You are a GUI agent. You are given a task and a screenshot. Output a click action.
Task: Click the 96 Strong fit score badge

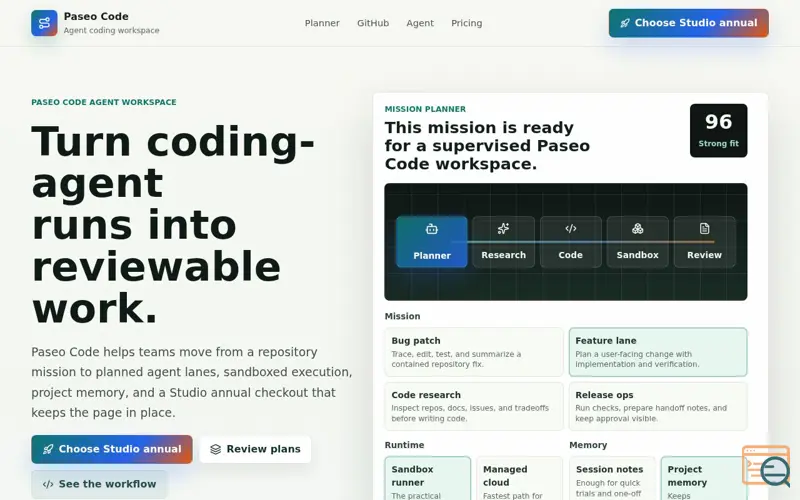[718, 131]
